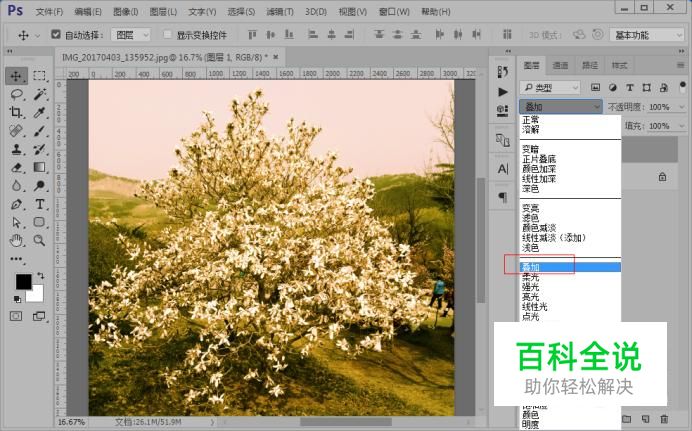
Task: Close the IMG_20170403_135952.jpg document tab
Action: (x=276, y=57)
